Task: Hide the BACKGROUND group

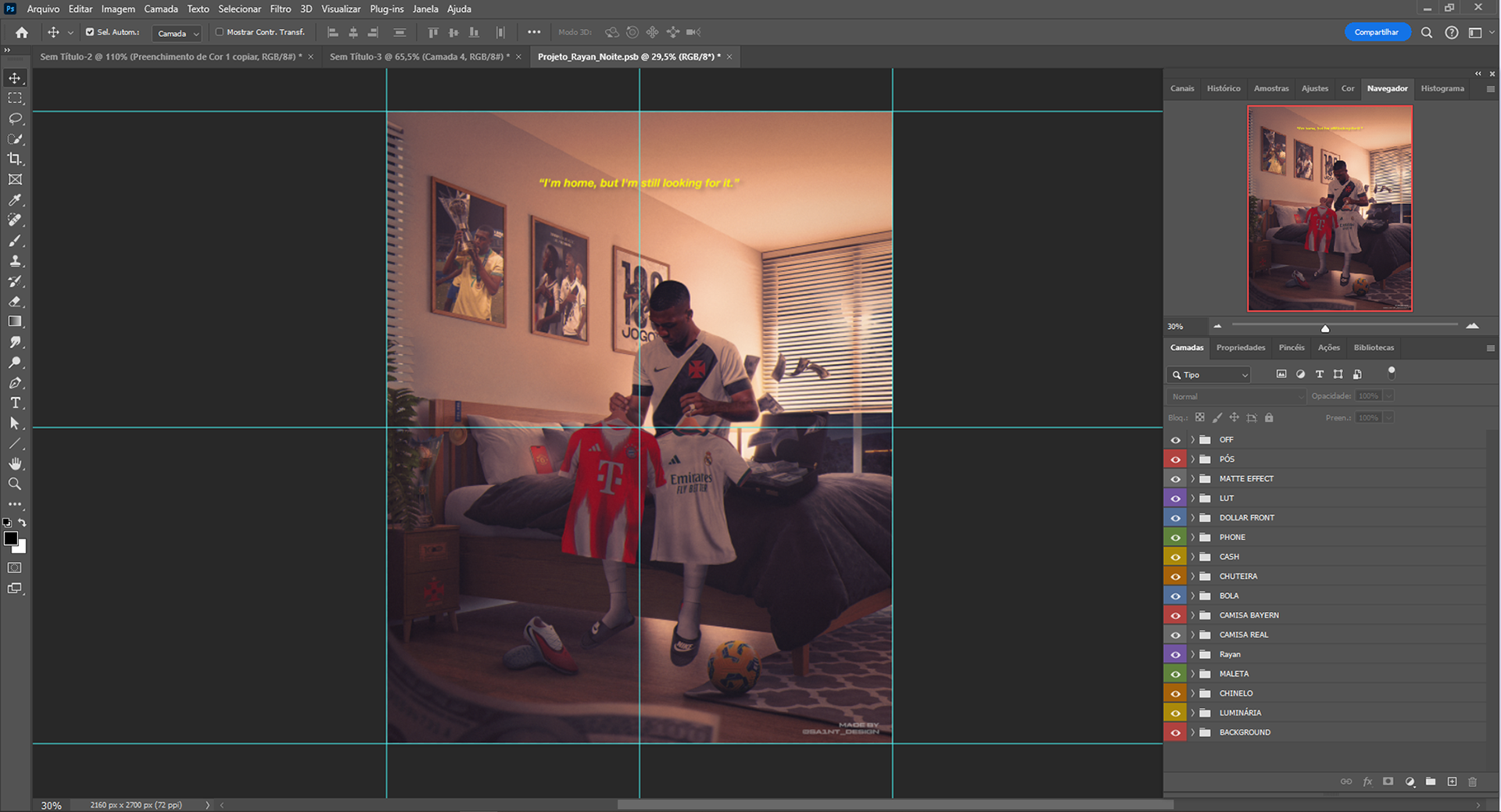Action: pos(1175,732)
